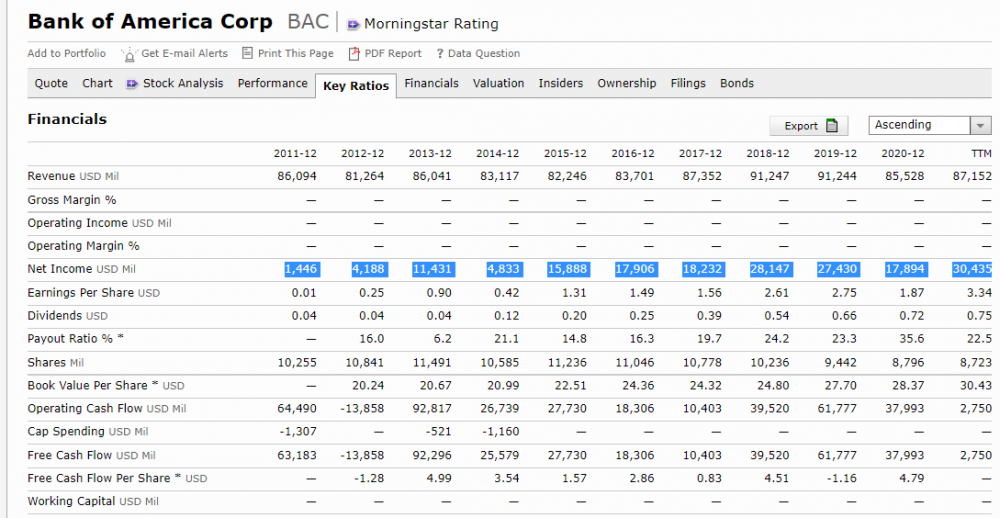Switch to the Chart tab

coord(97,83)
